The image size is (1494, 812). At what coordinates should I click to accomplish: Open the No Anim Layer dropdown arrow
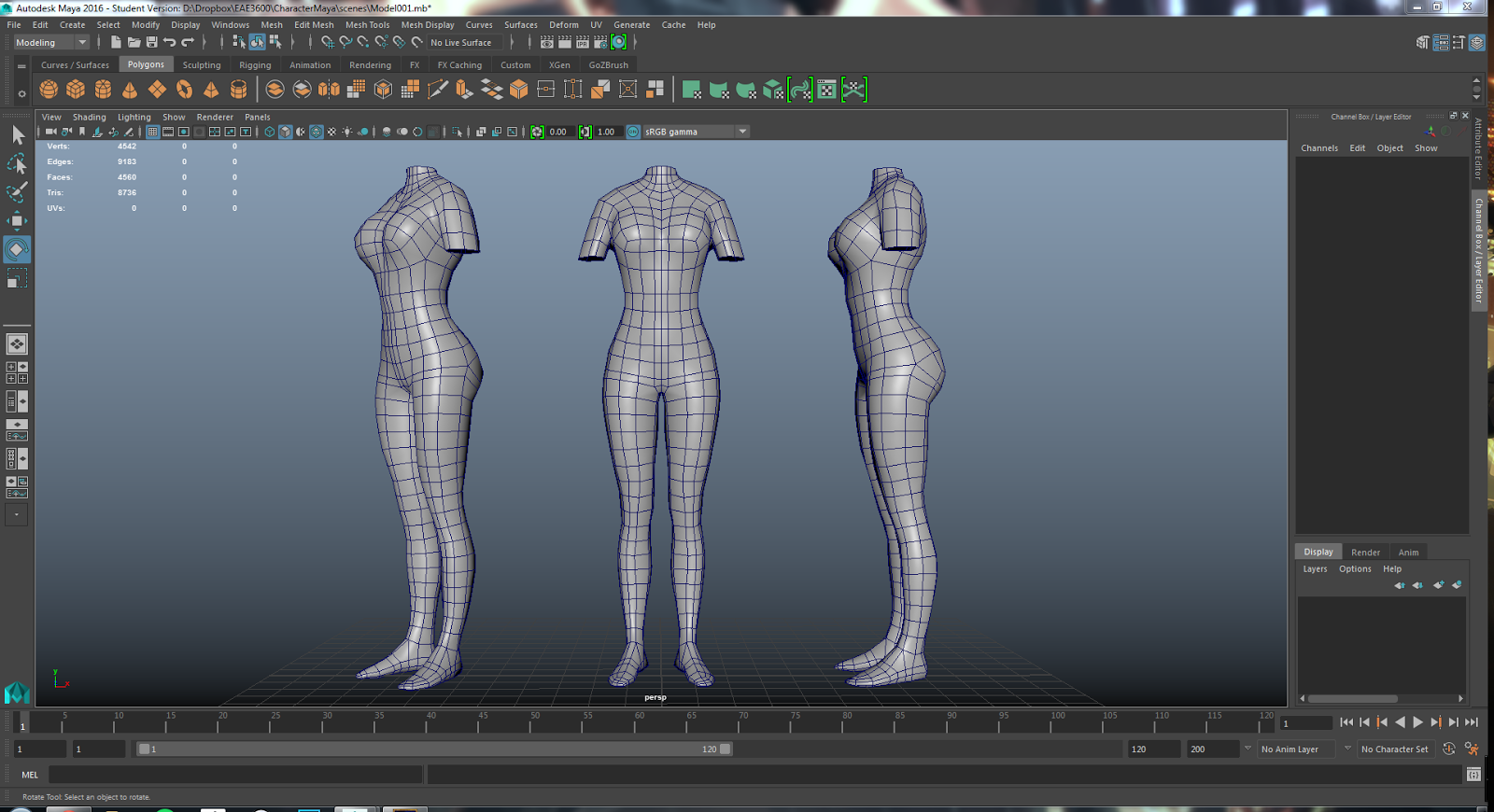1247,749
